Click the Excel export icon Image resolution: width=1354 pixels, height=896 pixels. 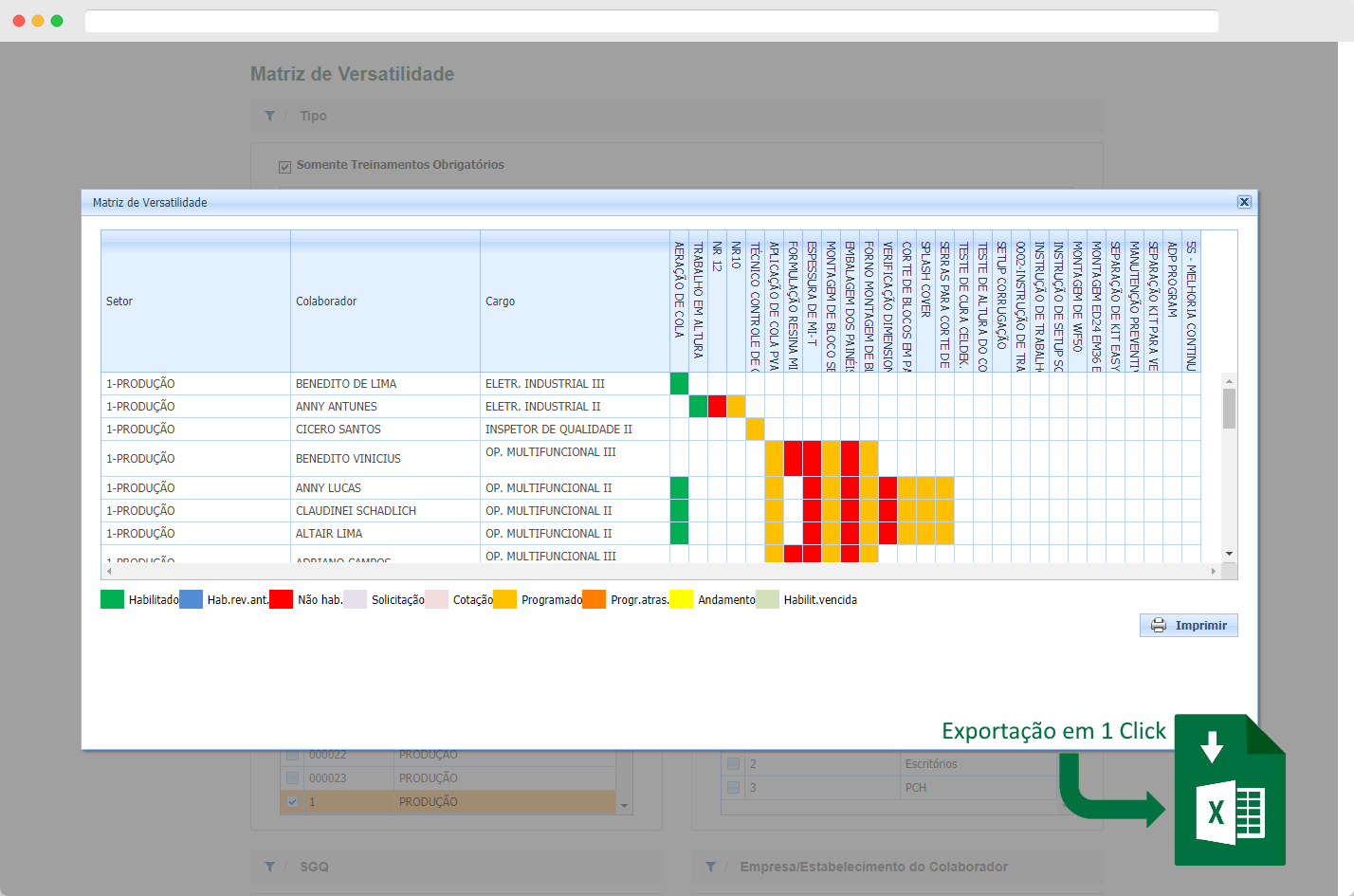tap(1230, 789)
